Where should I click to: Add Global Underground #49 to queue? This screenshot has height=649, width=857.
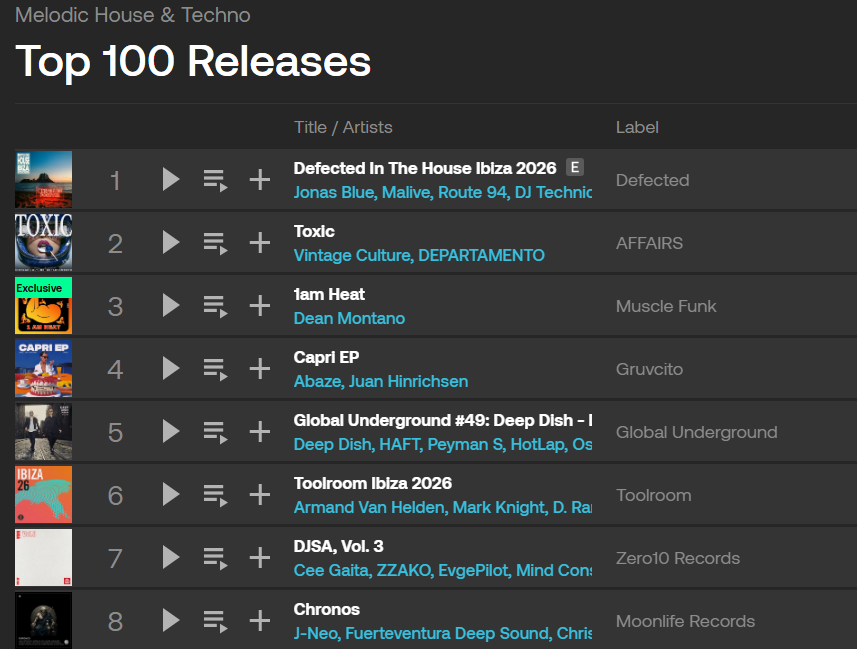215,432
